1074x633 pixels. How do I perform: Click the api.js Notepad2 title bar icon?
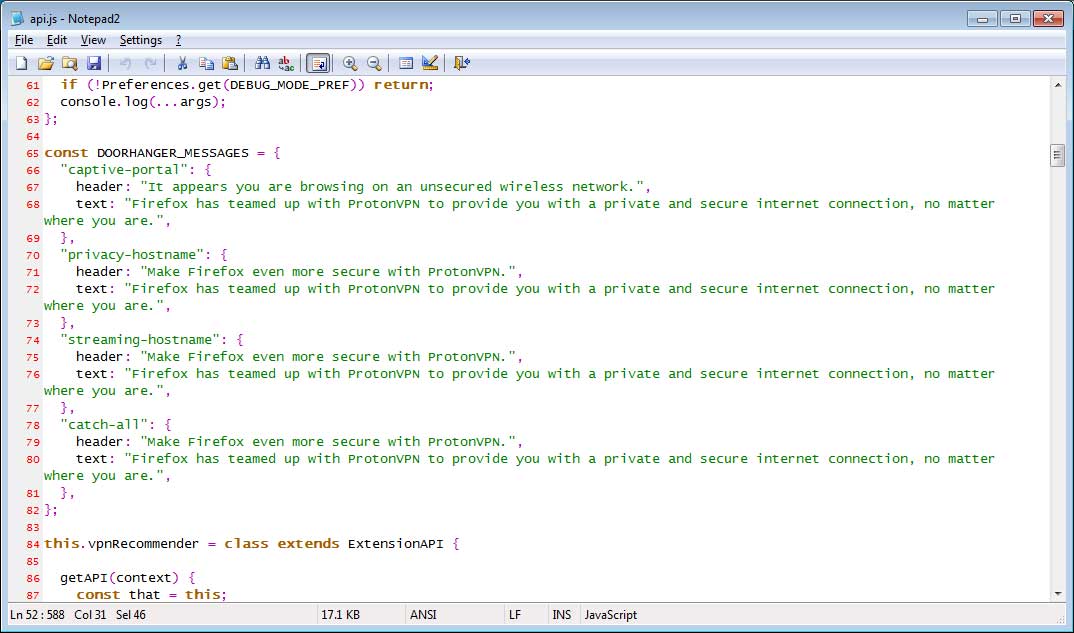pyautogui.click(x=17, y=18)
